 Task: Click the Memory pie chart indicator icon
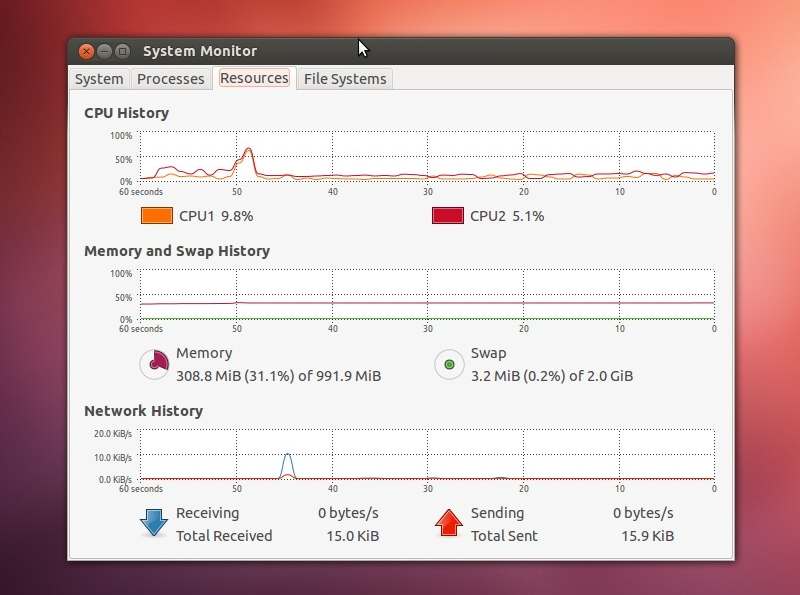[154, 365]
